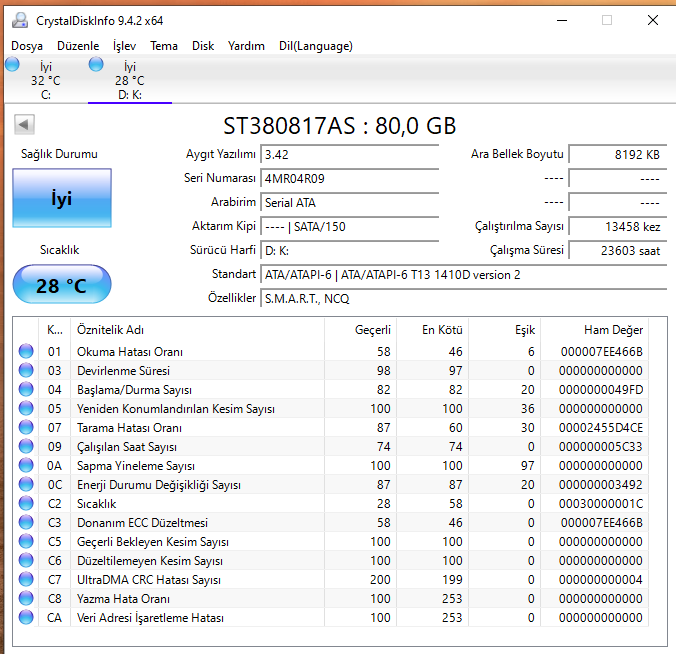676x654 pixels.
Task: Select the C: drive tab at 32 °C
Action: click(46, 80)
